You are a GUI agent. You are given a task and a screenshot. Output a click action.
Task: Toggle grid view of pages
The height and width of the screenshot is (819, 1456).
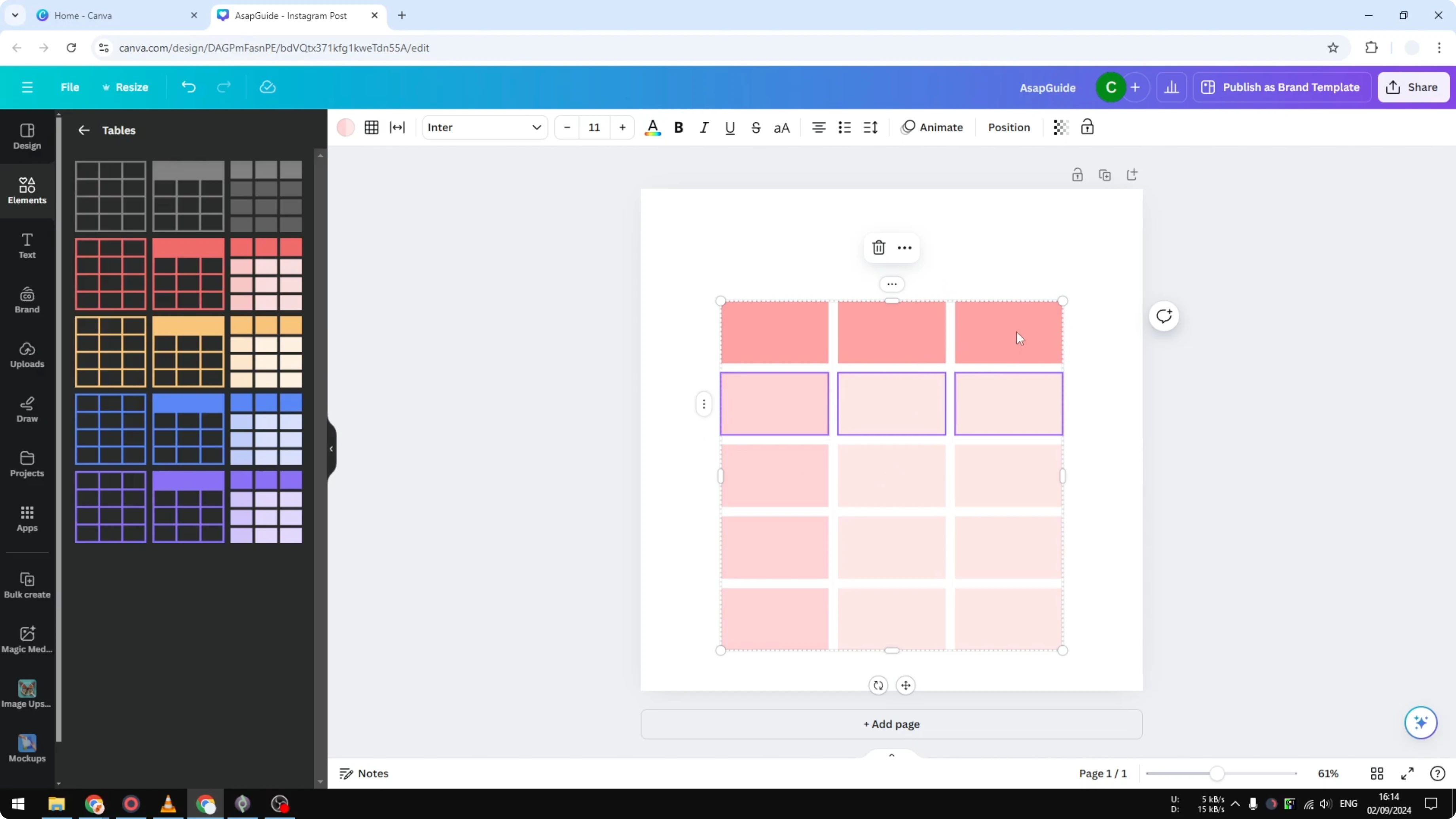tap(1377, 773)
